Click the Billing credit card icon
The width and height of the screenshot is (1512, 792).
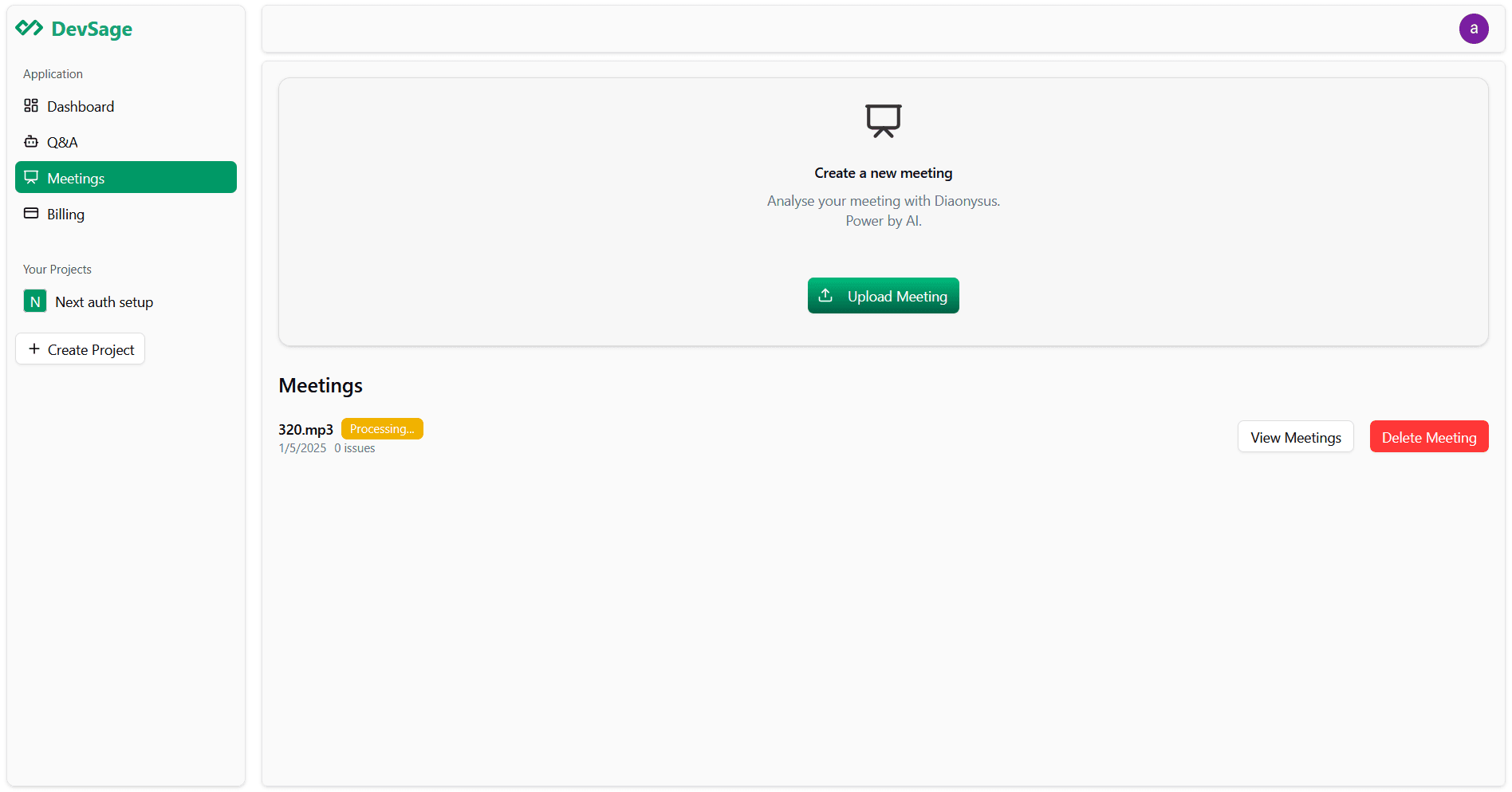31,214
